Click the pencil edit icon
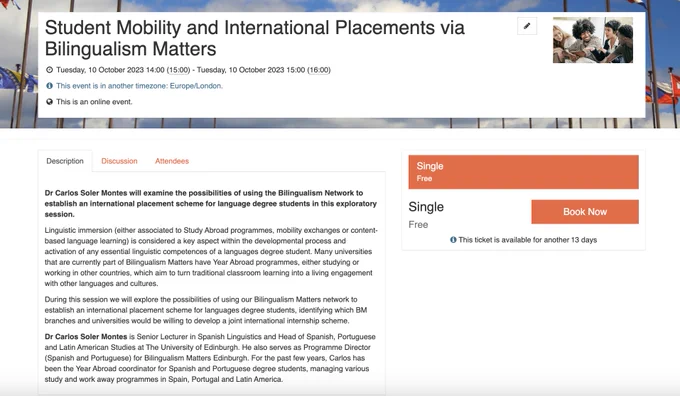 pyautogui.click(x=527, y=26)
